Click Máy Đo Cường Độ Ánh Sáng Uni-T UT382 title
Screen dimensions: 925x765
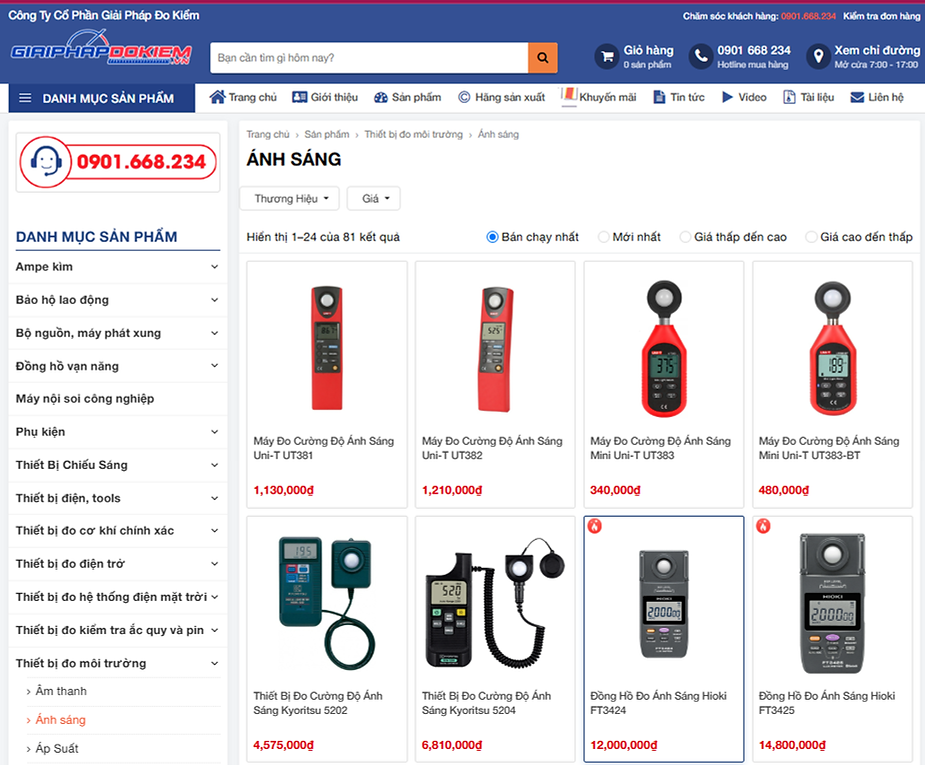(x=492, y=448)
